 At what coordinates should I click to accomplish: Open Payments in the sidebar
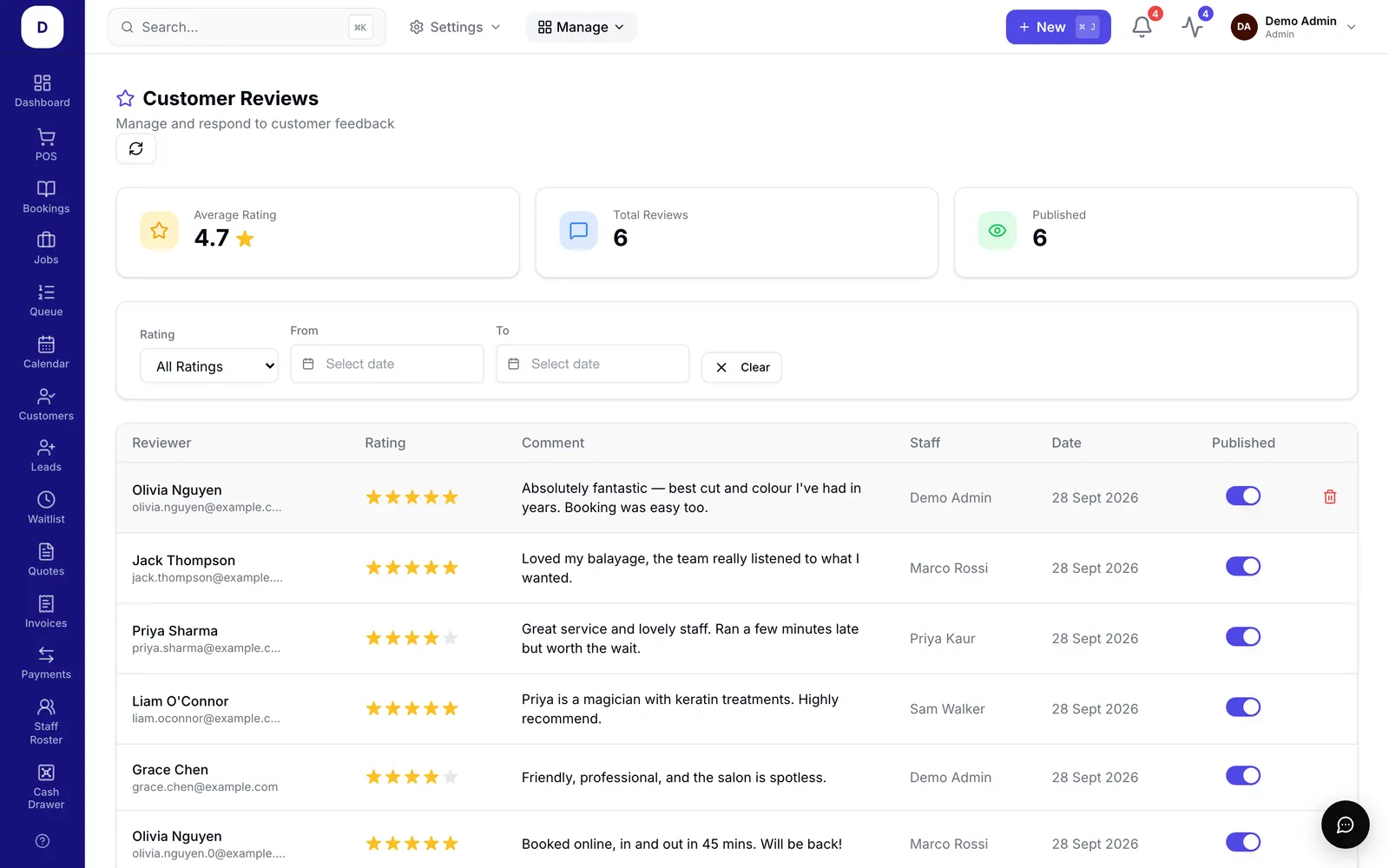[46, 663]
